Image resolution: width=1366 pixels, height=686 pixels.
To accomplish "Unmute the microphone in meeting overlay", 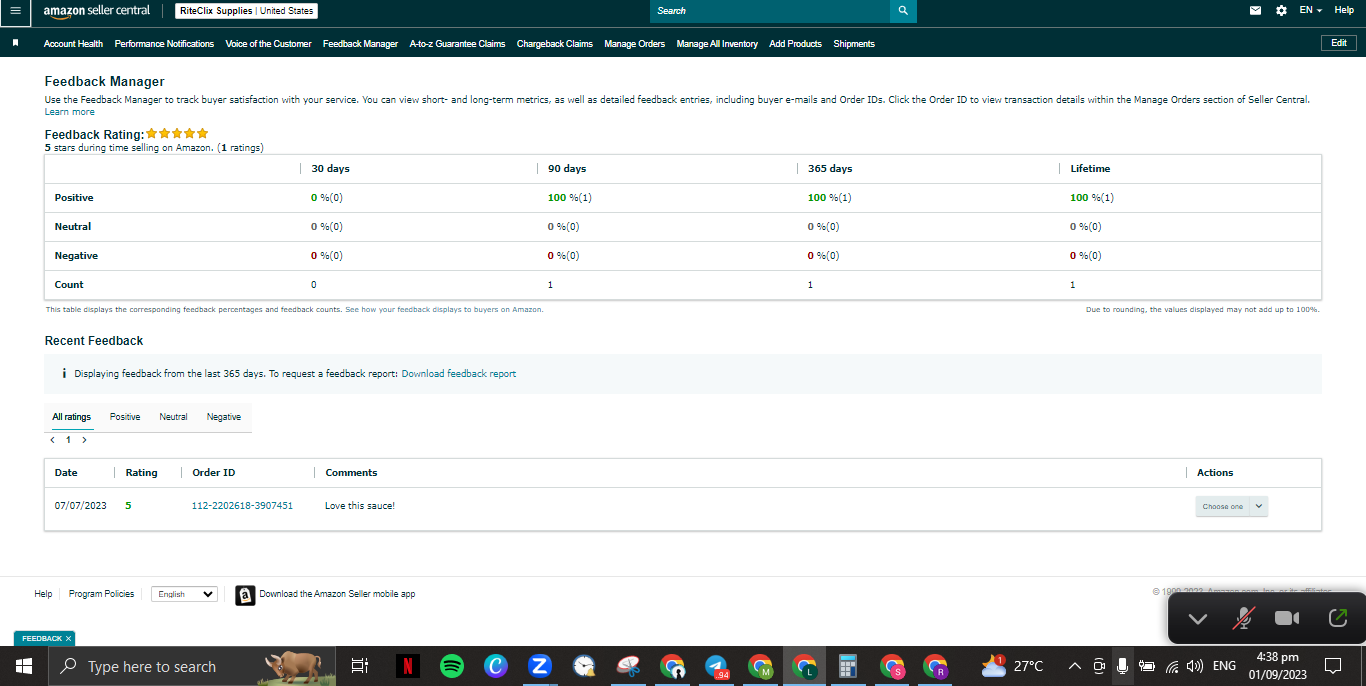I will click(x=1243, y=619).
